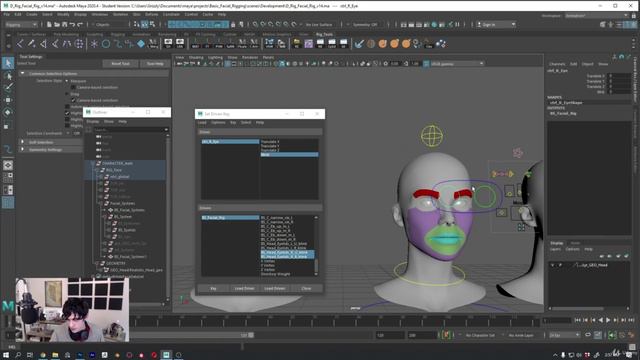This screenshot has height=360, width=640.
Task: Click the purple square shelf icon
Action: coord(309,44)
